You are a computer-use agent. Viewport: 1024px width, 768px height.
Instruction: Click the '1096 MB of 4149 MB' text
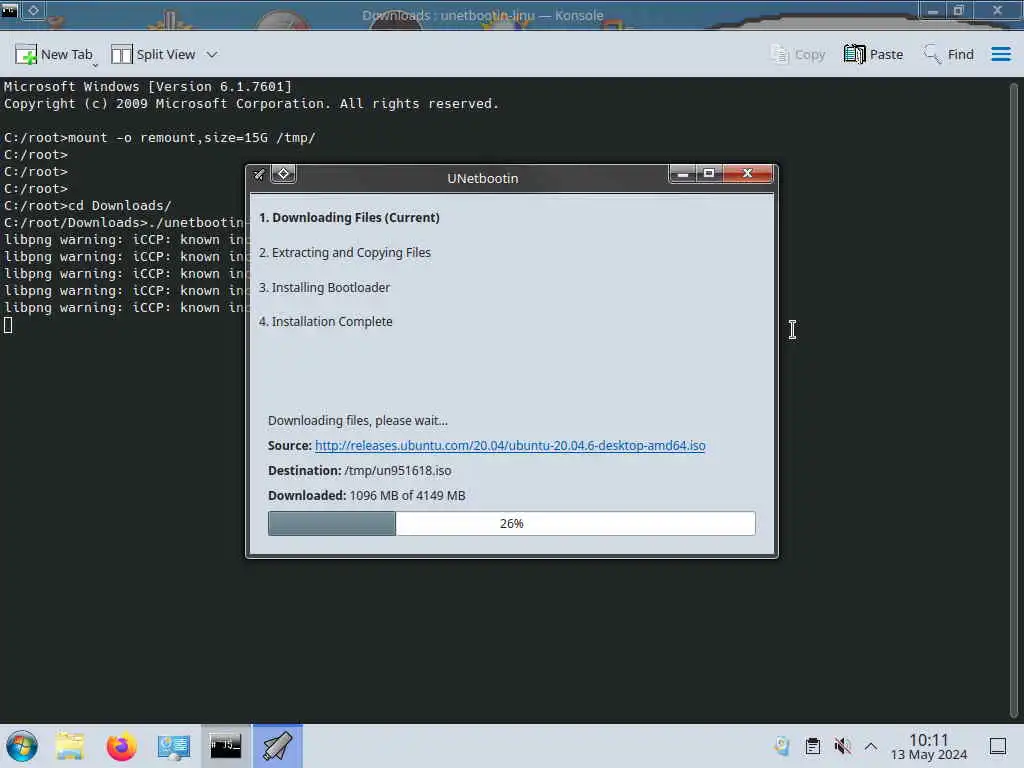click(x=408, y=496)
